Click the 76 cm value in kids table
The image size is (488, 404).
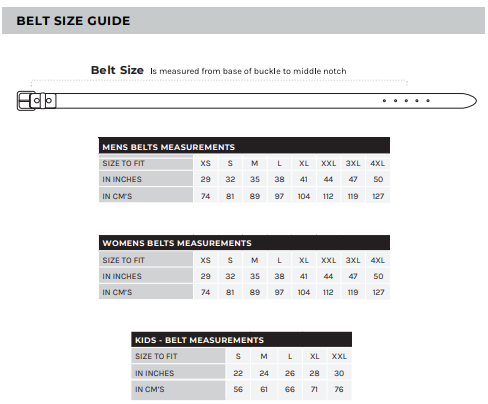(339, 389)
